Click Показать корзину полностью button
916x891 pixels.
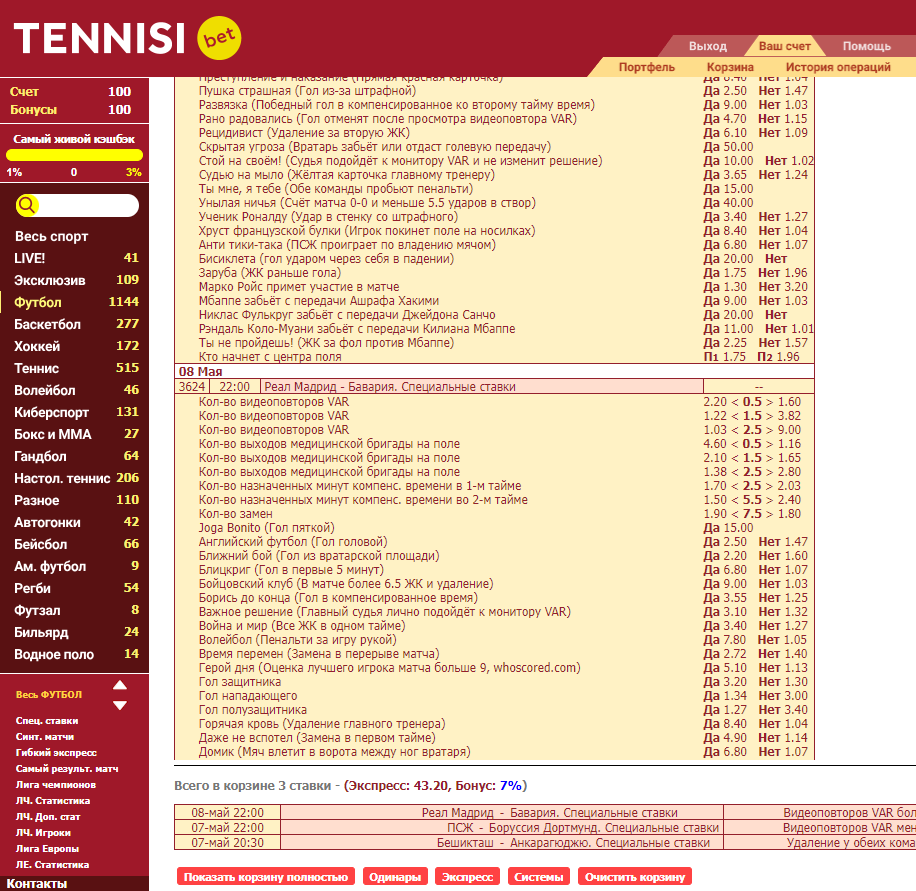266,876
